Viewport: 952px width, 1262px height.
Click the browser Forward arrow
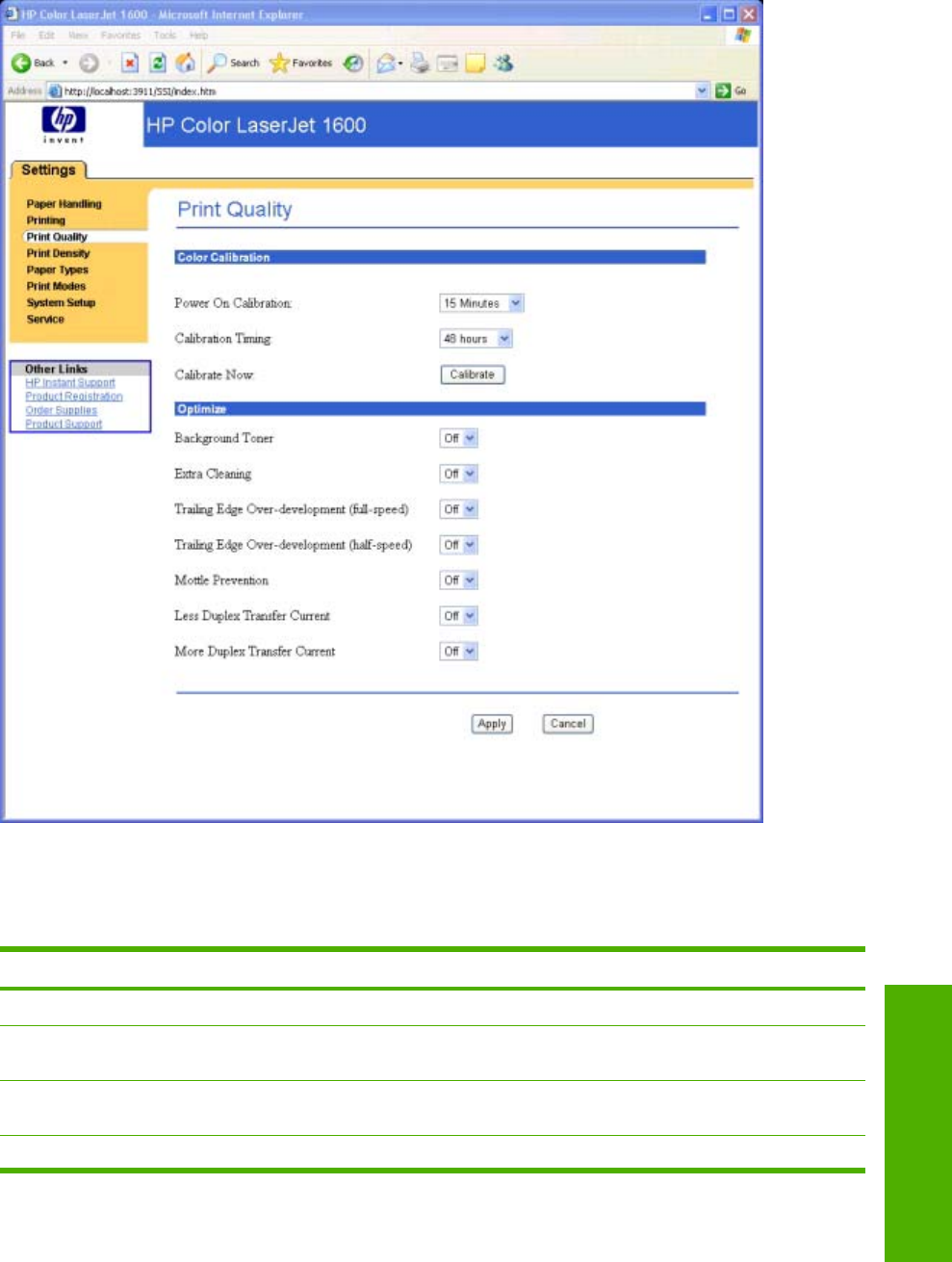[x=89, y=64]
